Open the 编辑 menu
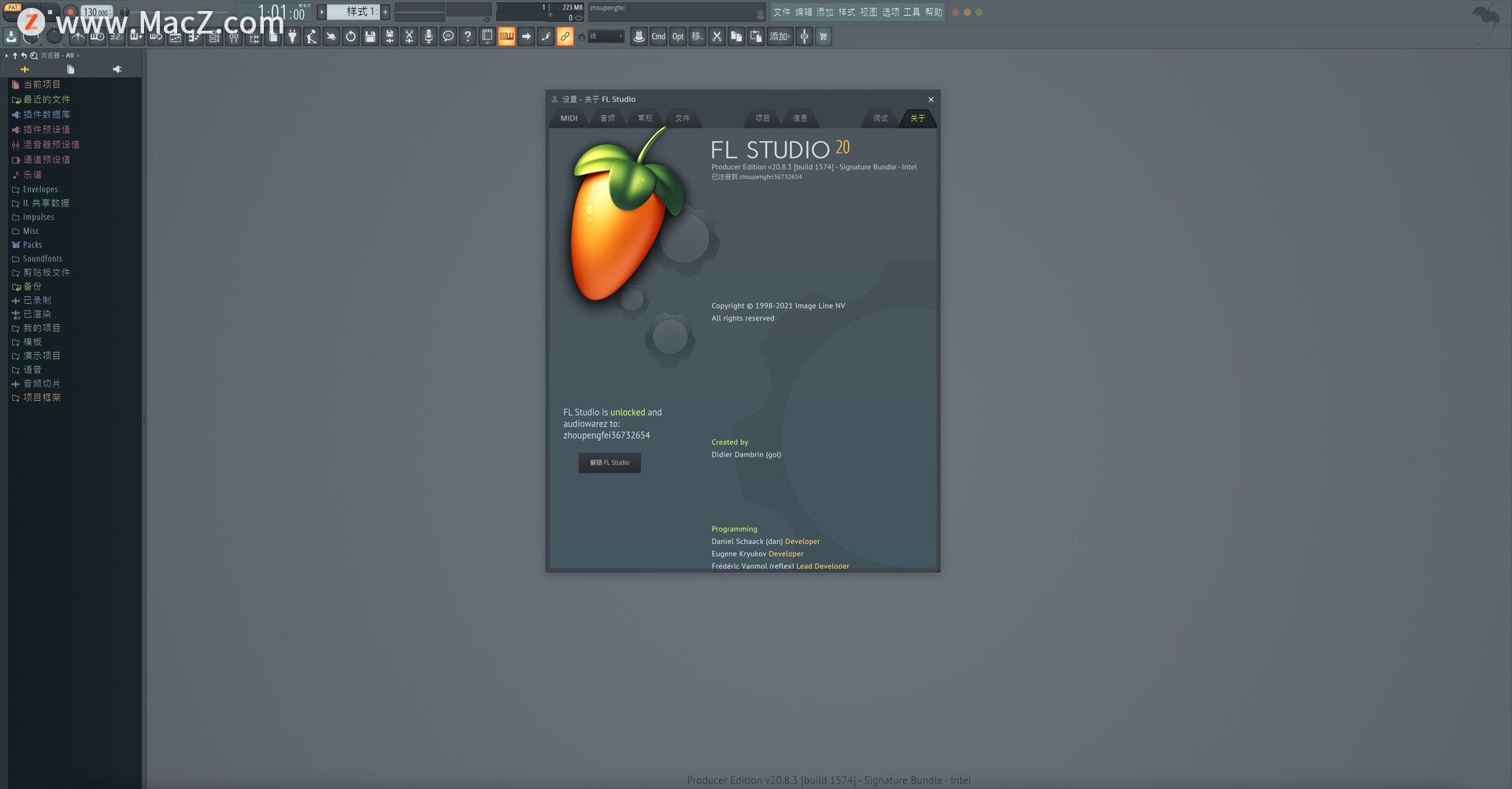The height and width of the screenshot is (789, 1512). click(x=803, y=12)
